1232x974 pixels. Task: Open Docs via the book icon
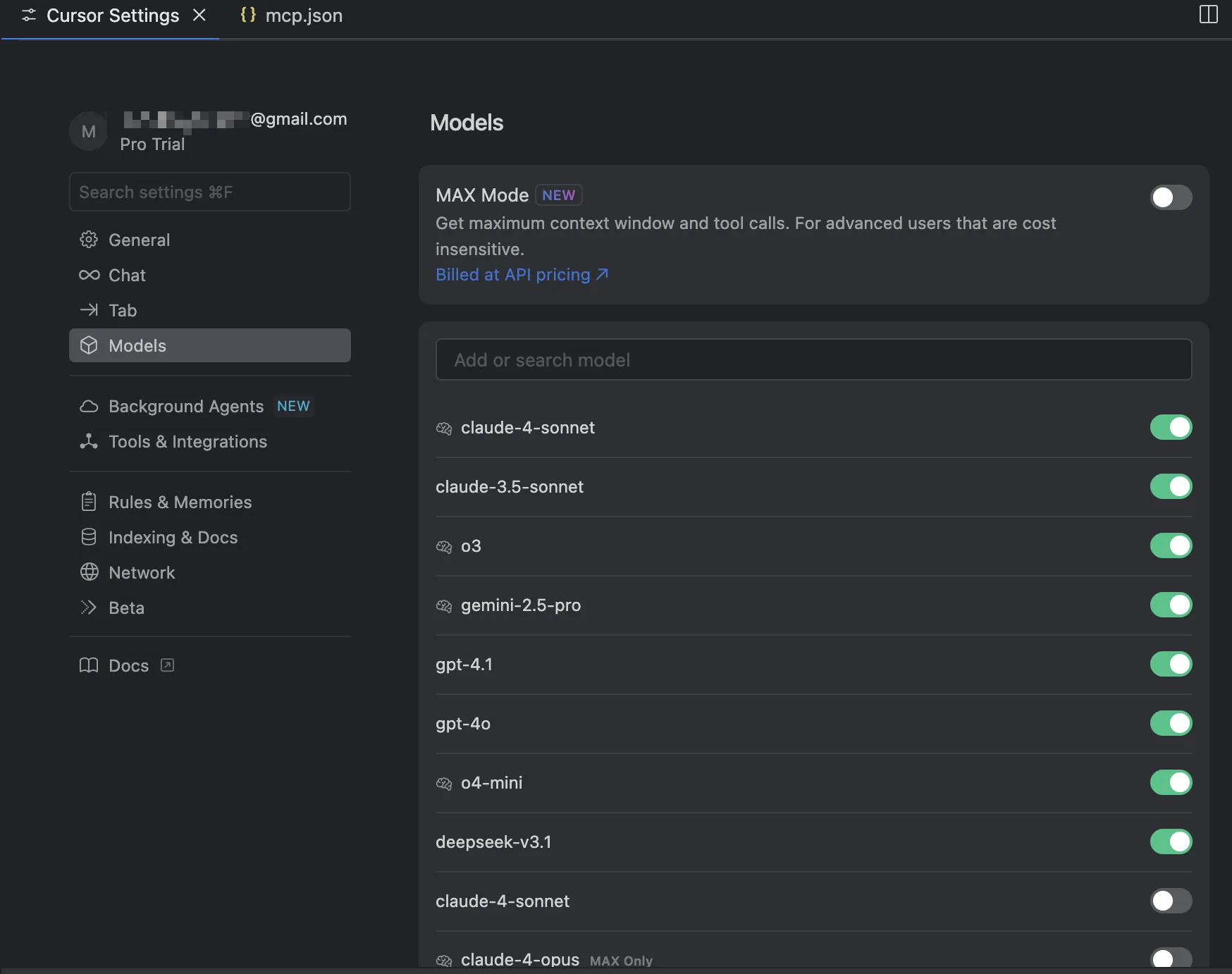tap(89, 665)
